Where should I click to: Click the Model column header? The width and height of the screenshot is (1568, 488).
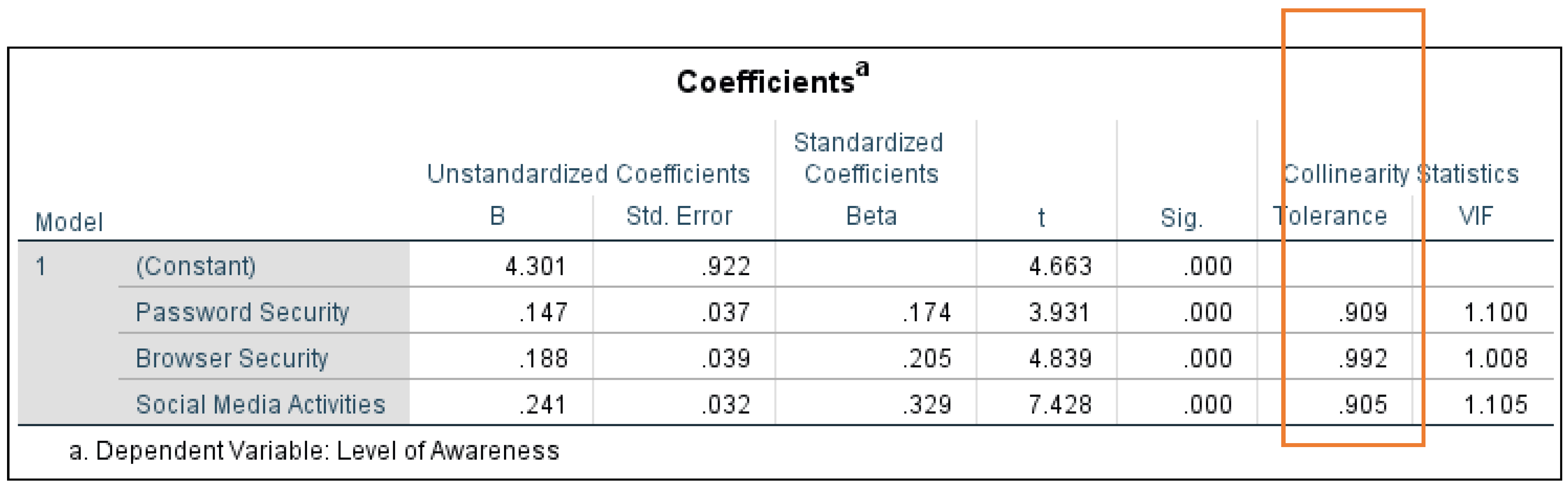tap(69, 222)
